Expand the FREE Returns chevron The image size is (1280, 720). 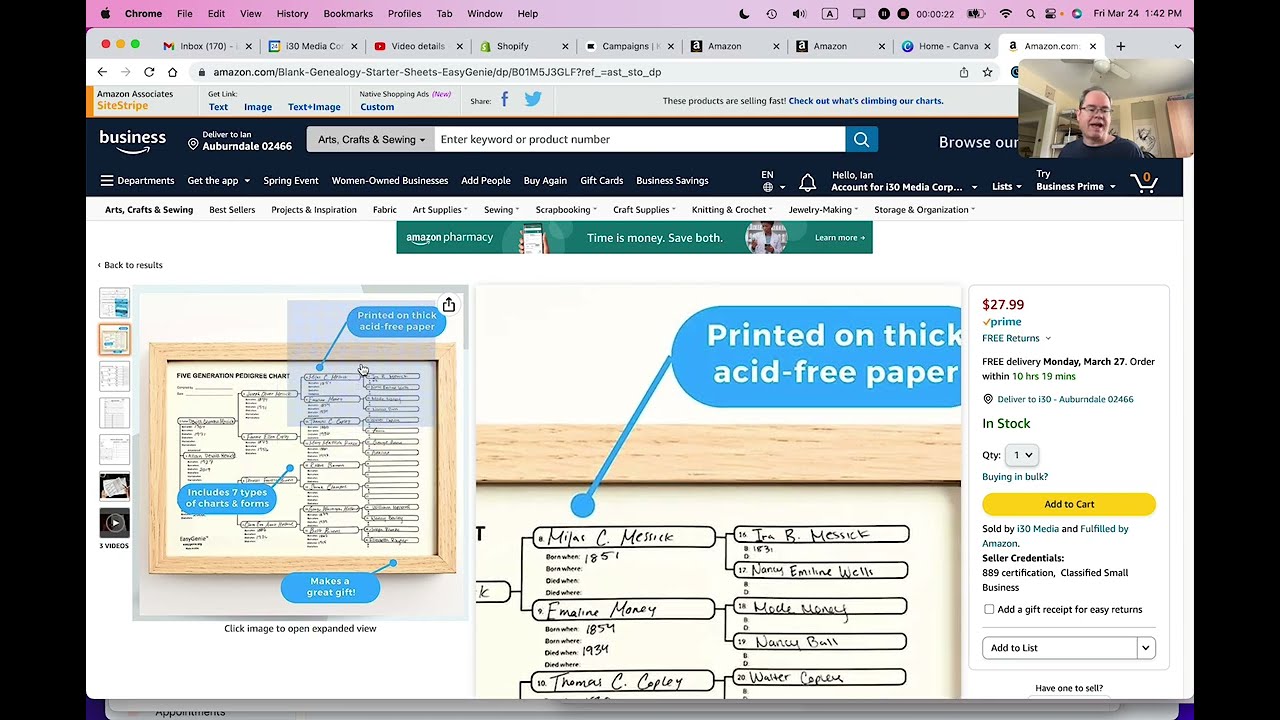pyautogui.click(x=1048, y=339)
